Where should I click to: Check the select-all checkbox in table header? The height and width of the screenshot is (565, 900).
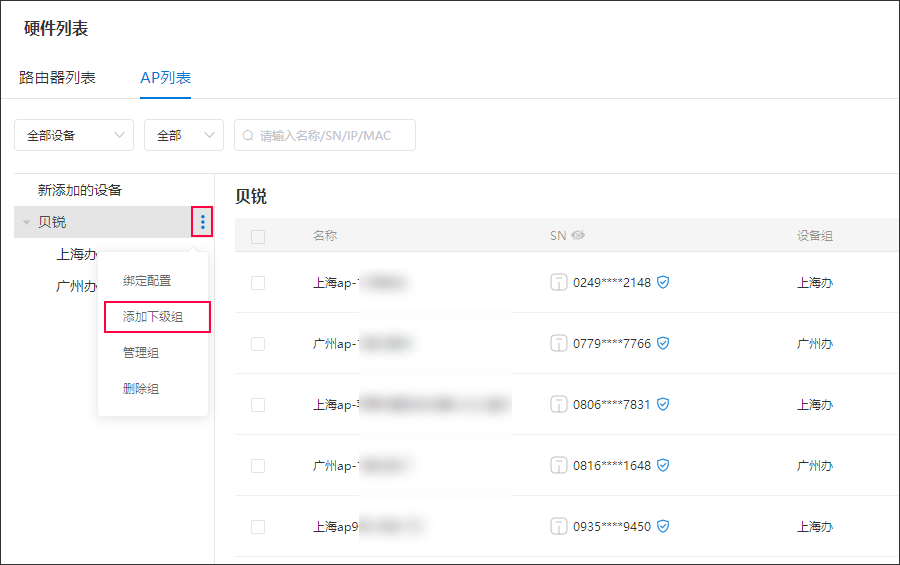tap(258, 237)
